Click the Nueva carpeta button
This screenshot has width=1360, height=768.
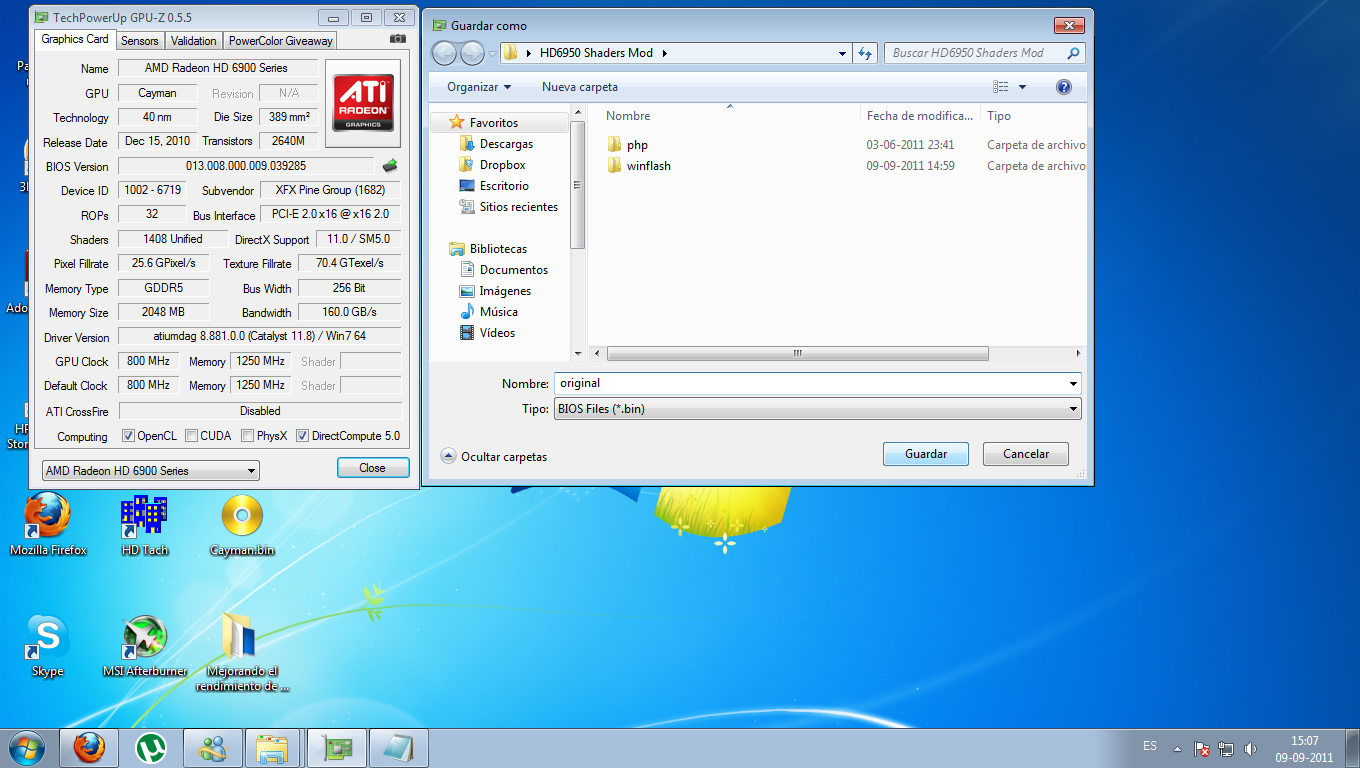click(x=580, y=87)
